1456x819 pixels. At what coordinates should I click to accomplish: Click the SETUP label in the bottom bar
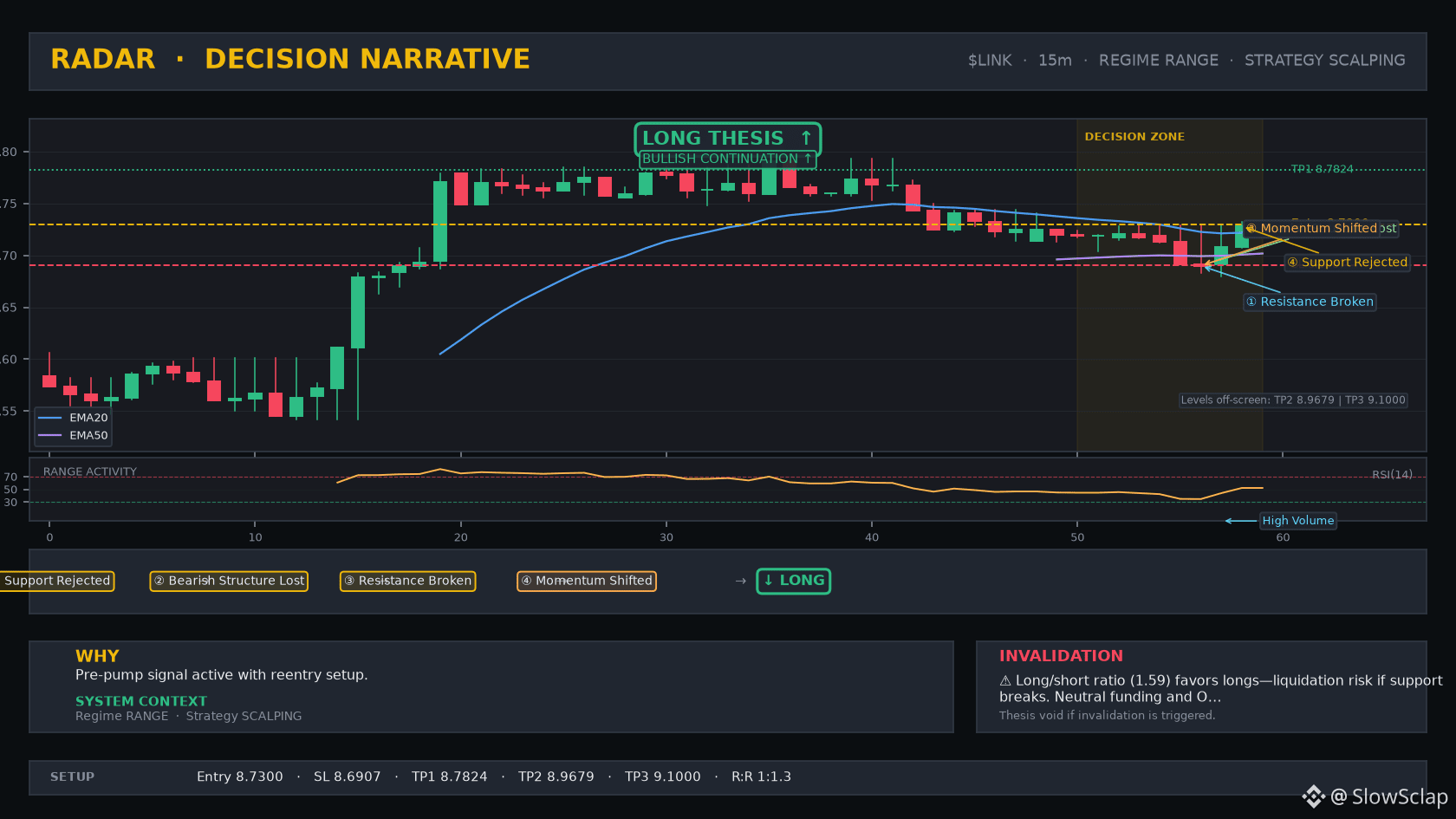[72, 777]
